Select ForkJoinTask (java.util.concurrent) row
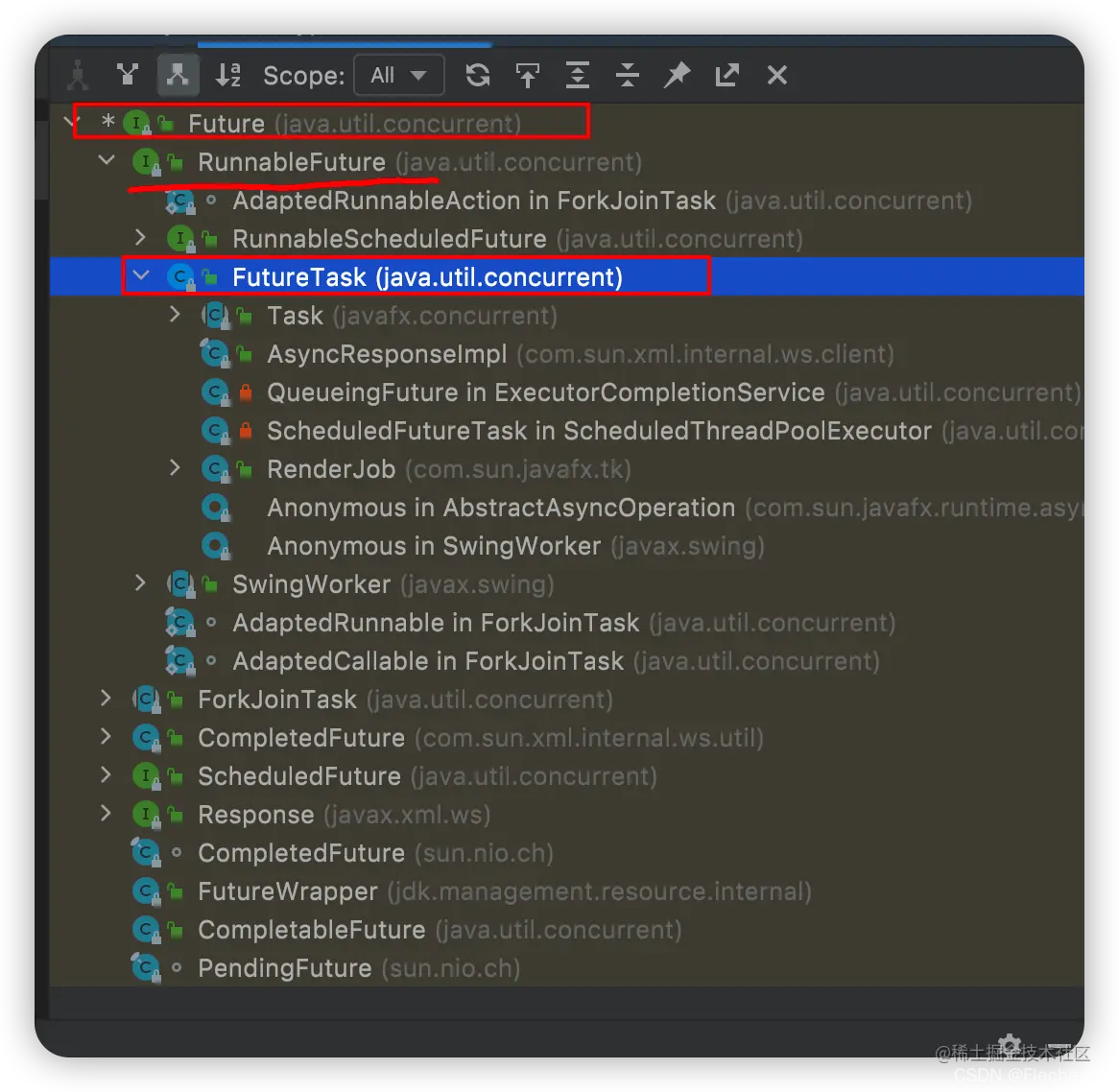1119x1092 pixels. 566,700
